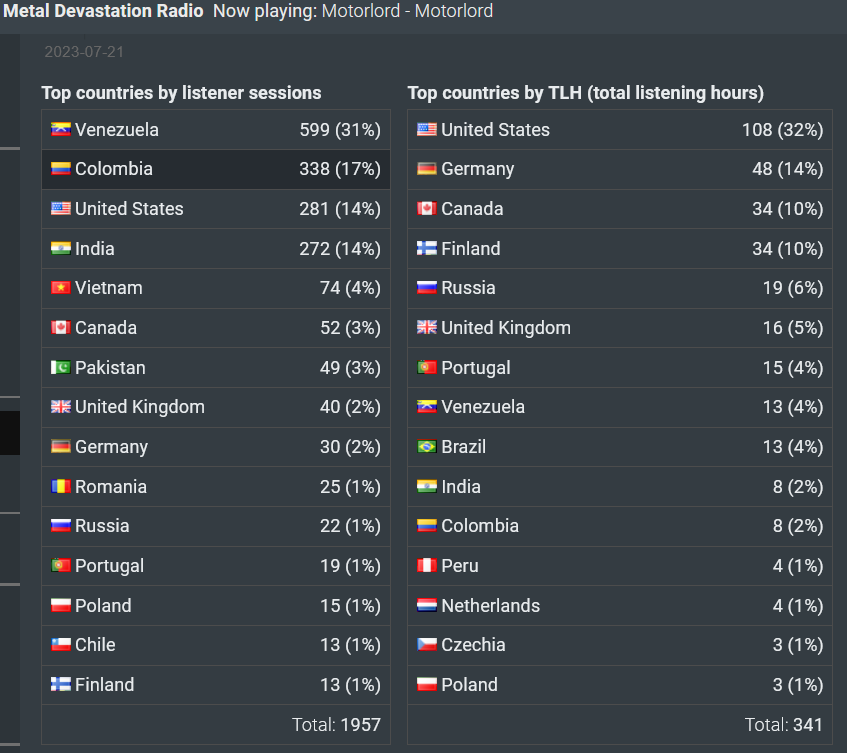Click the Brazil flag icon in TLH table
847x753 pixels.
[427, 447]
